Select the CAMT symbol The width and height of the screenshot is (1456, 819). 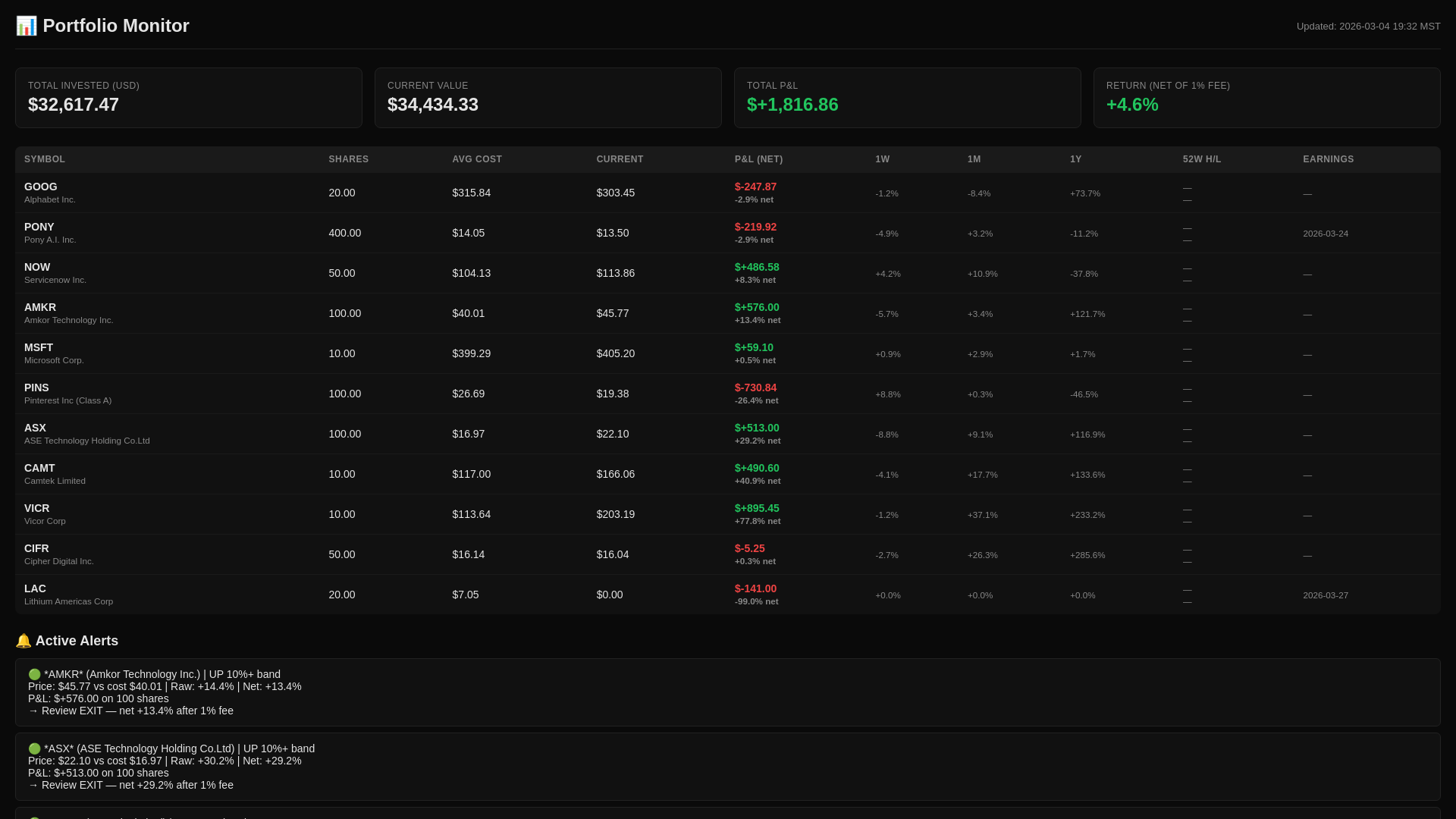(39, 468)
